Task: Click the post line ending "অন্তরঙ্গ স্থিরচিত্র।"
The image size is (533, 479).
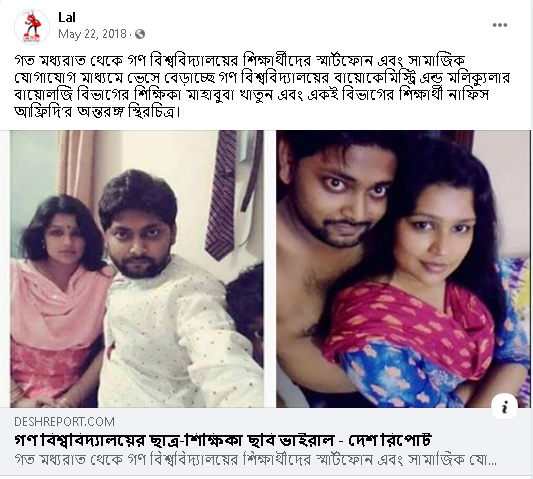Action: [x=97, y=112]
